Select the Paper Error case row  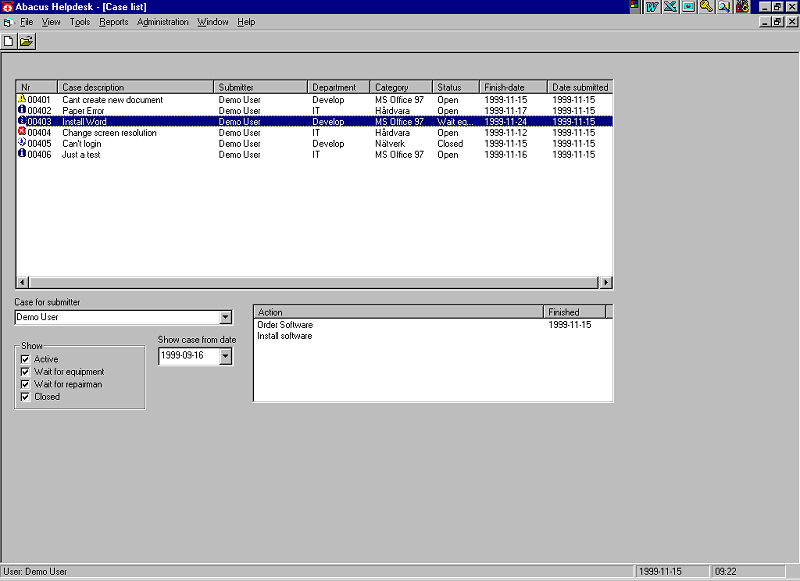314,111
